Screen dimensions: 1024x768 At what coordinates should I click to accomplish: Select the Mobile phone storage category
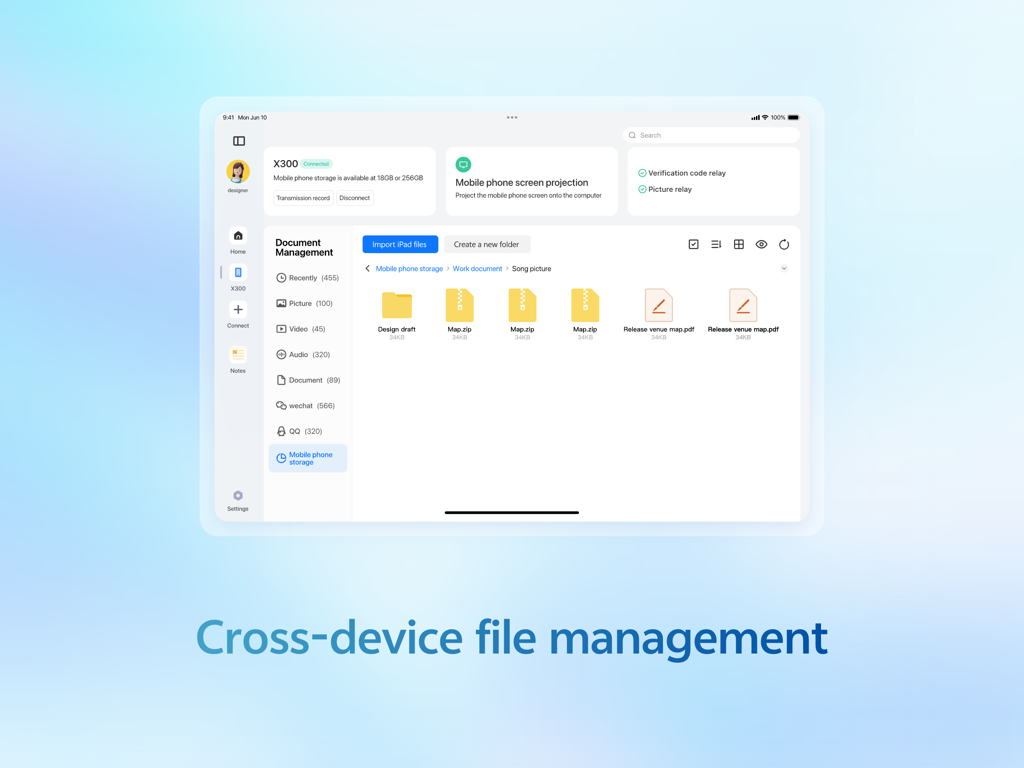click(307, 457)
